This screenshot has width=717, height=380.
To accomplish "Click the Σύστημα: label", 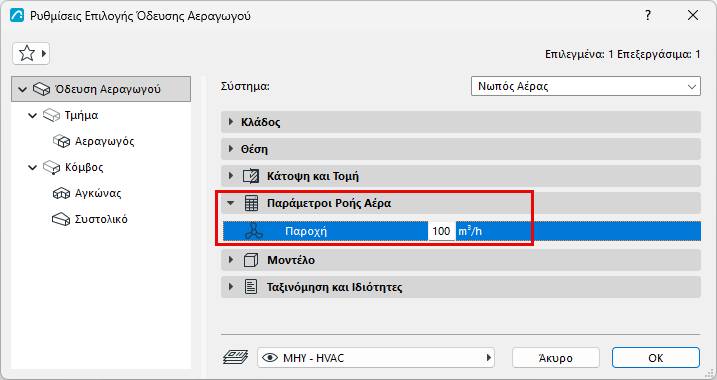I will click(x=245, y=86).
